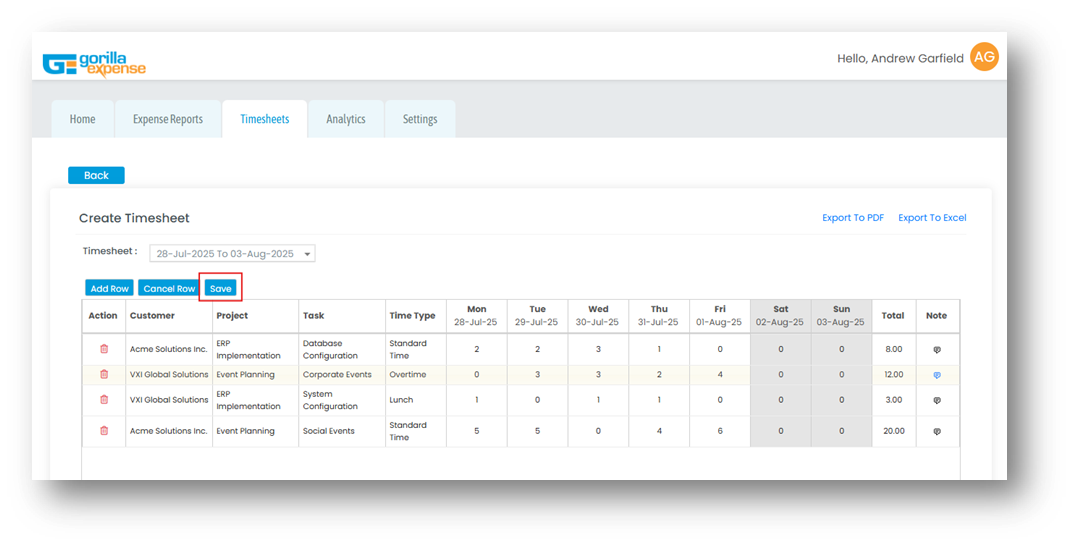Viewport: 1072px width, 545px height.
Task: Click Wednesday hours cell in Database Configuration row
Action: [x=598, y=349]
